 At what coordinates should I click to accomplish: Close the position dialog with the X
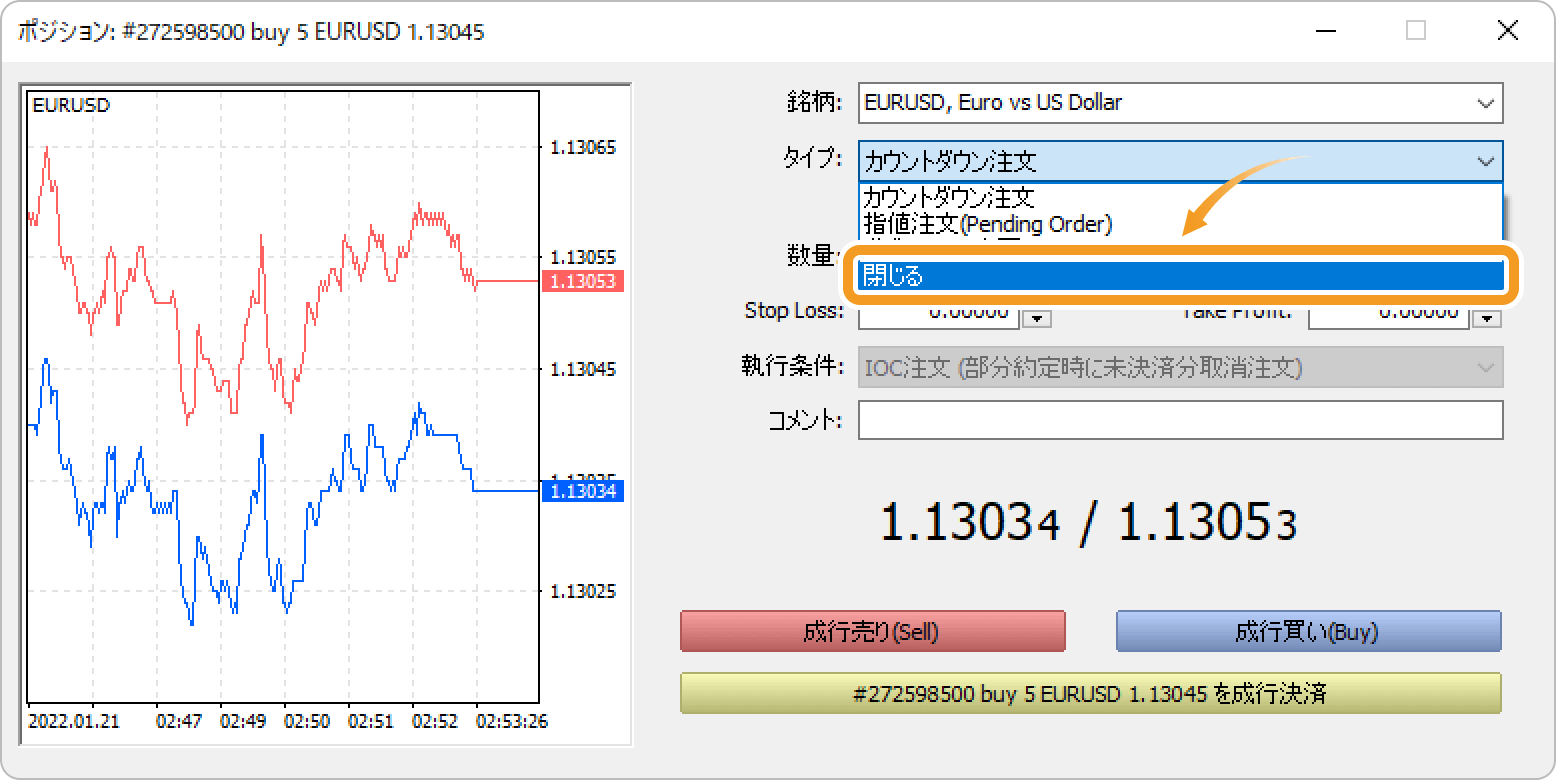(1507, 31)
